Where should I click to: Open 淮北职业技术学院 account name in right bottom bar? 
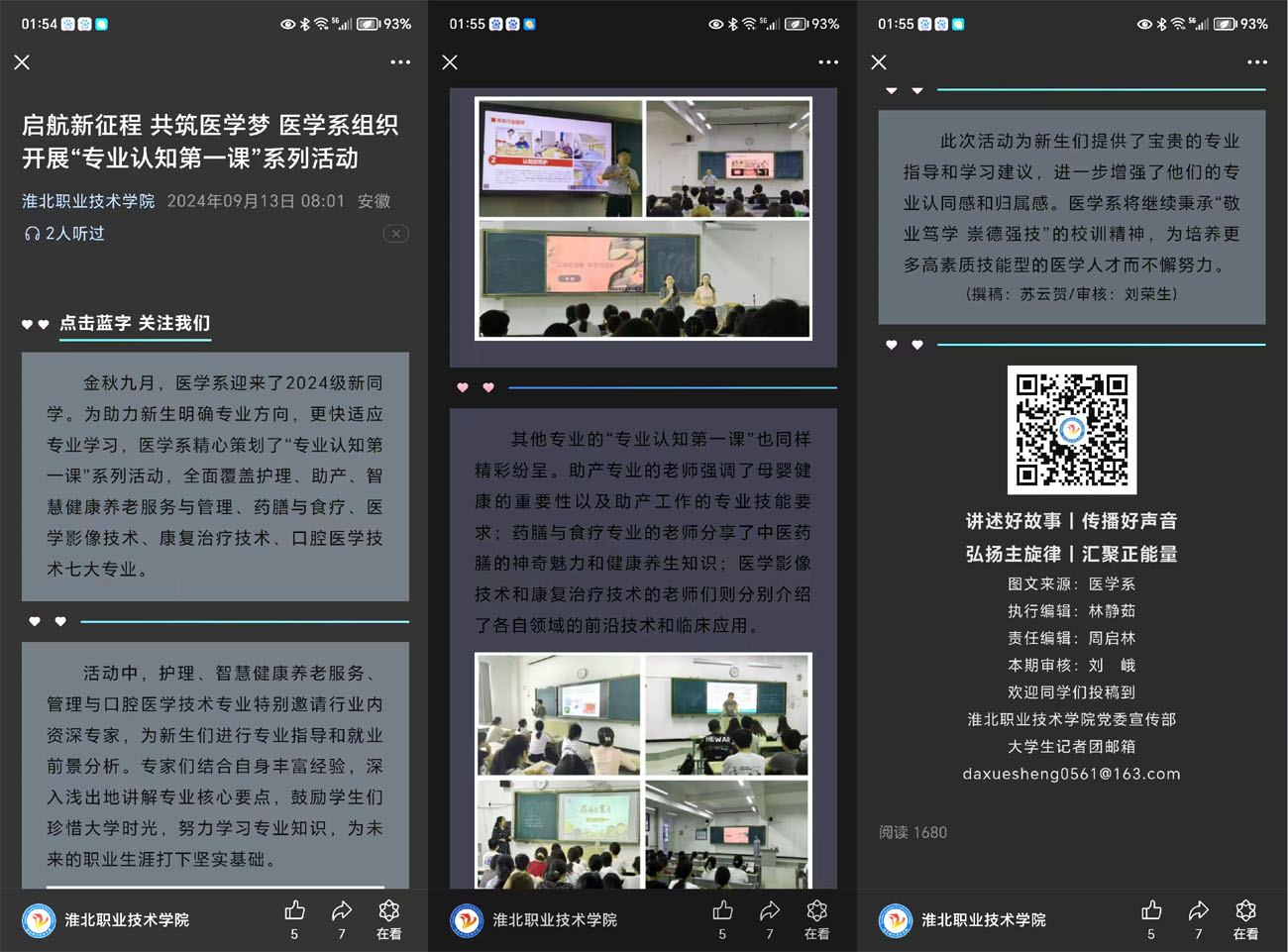[x=984, y=920]
